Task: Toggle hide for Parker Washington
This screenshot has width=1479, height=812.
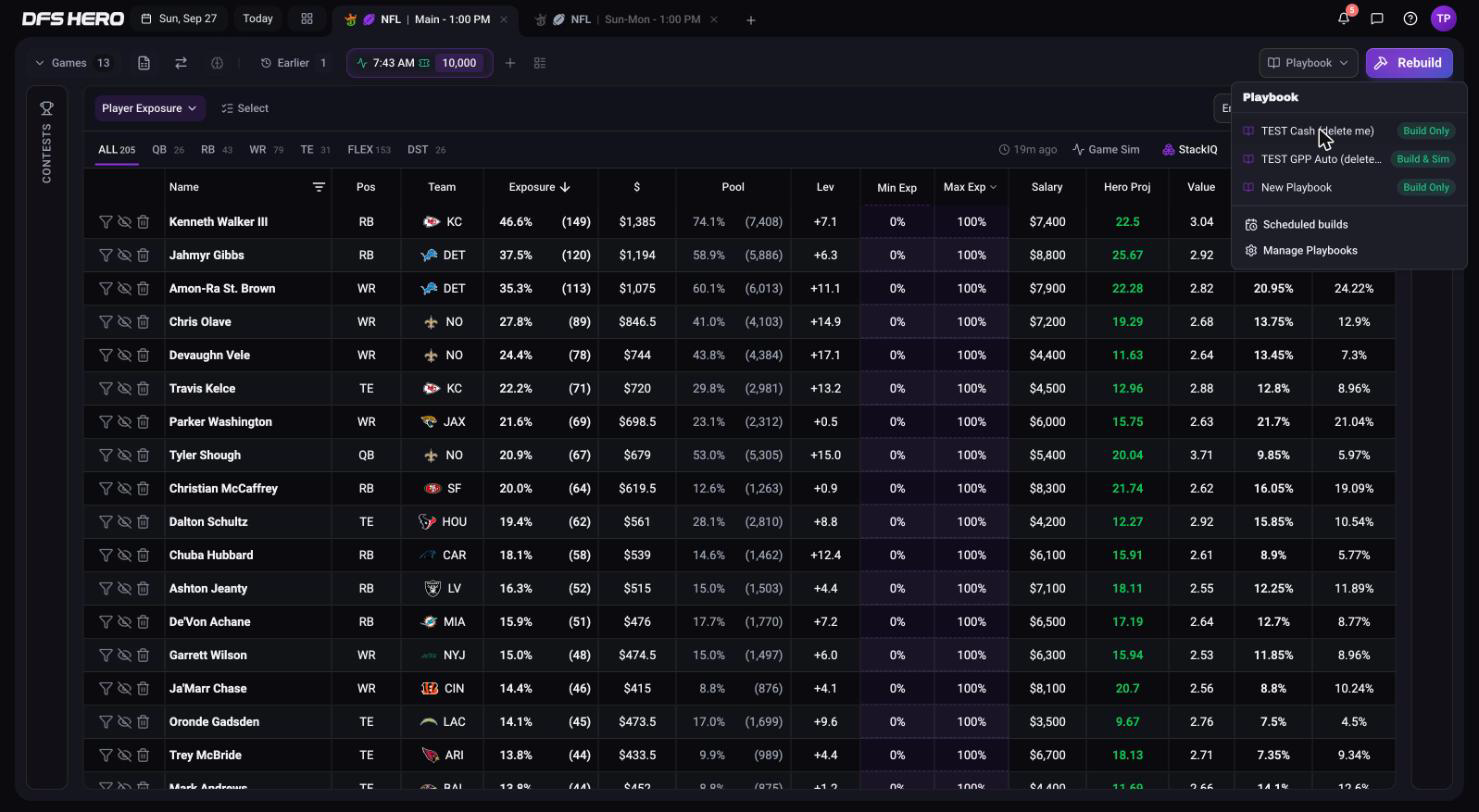Action: 124,422
